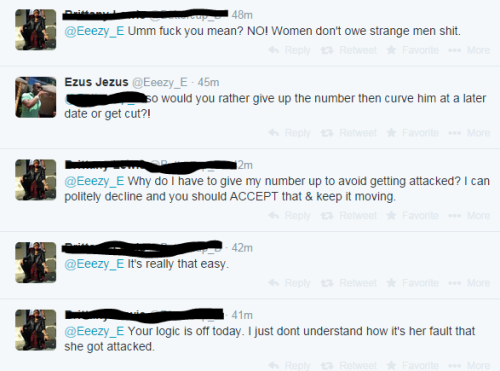Retweet the 'It's really that easy' tweet
The image size is (500, 371).
click(x=349, y=283)
